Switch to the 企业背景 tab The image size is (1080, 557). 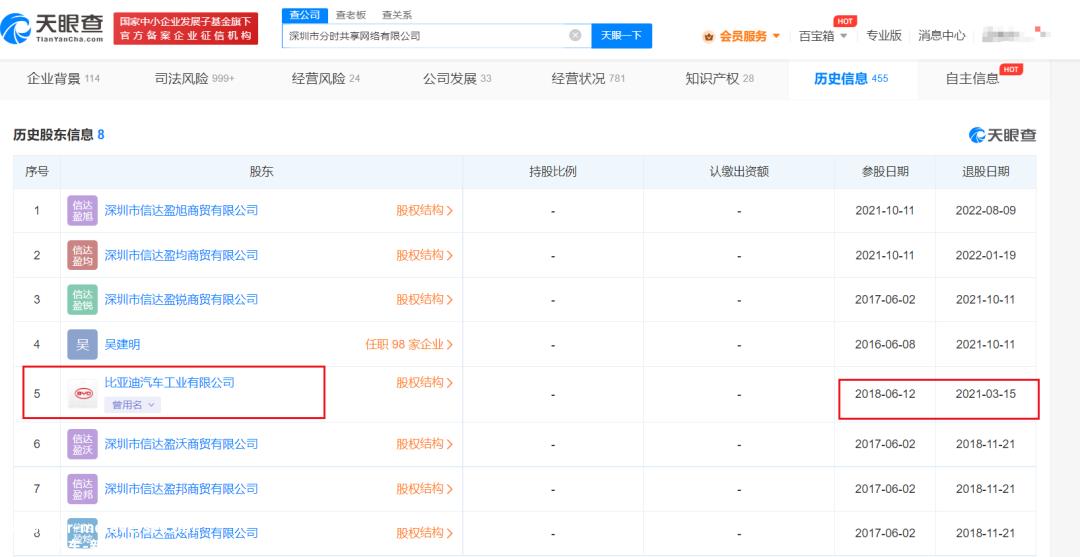[x=63, y=78]
